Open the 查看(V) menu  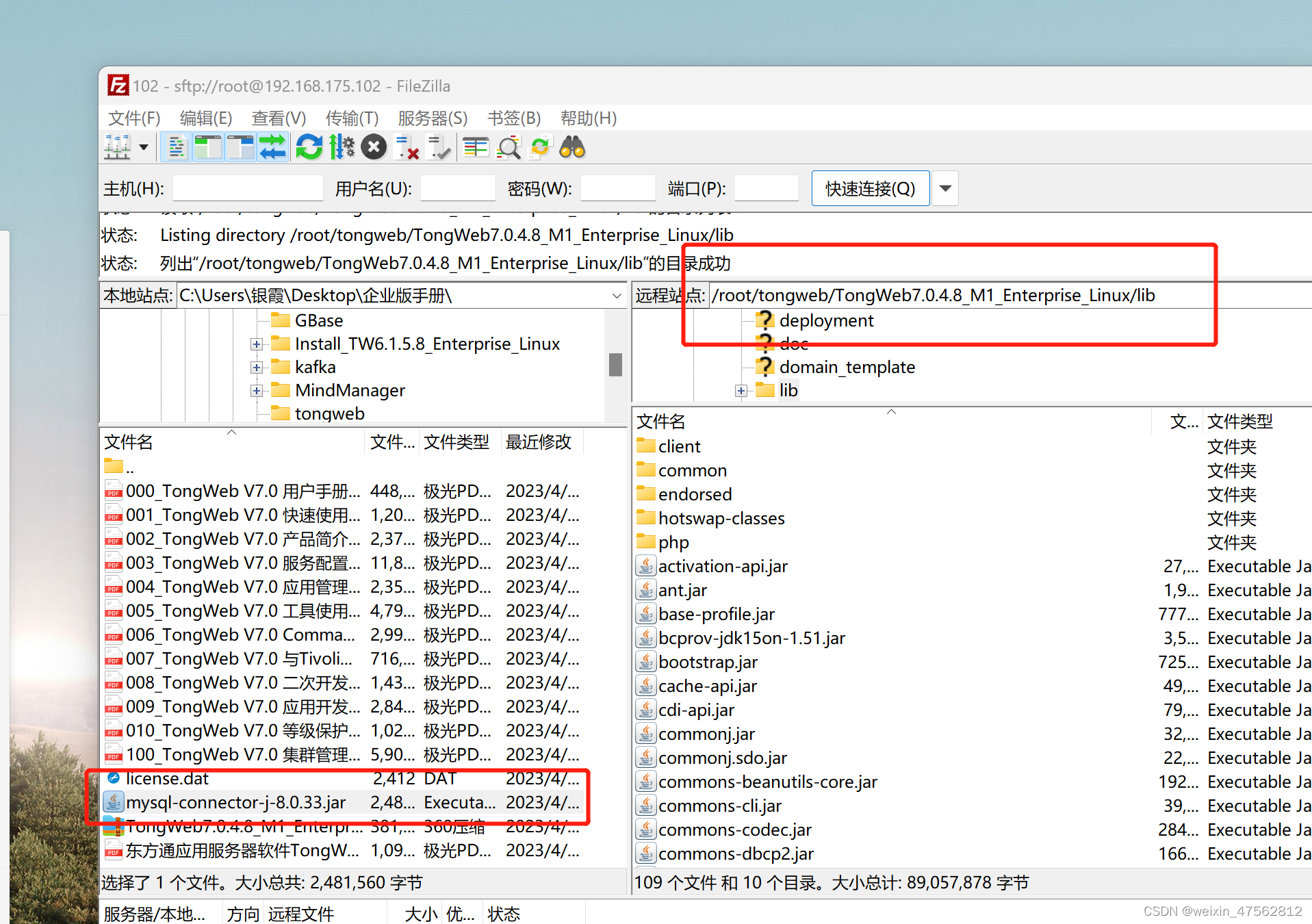[279, 118]
